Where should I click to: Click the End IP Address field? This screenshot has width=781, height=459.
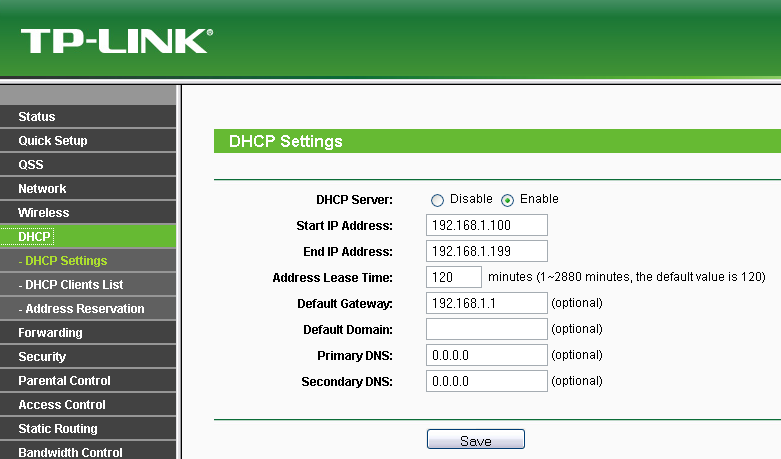487,251
